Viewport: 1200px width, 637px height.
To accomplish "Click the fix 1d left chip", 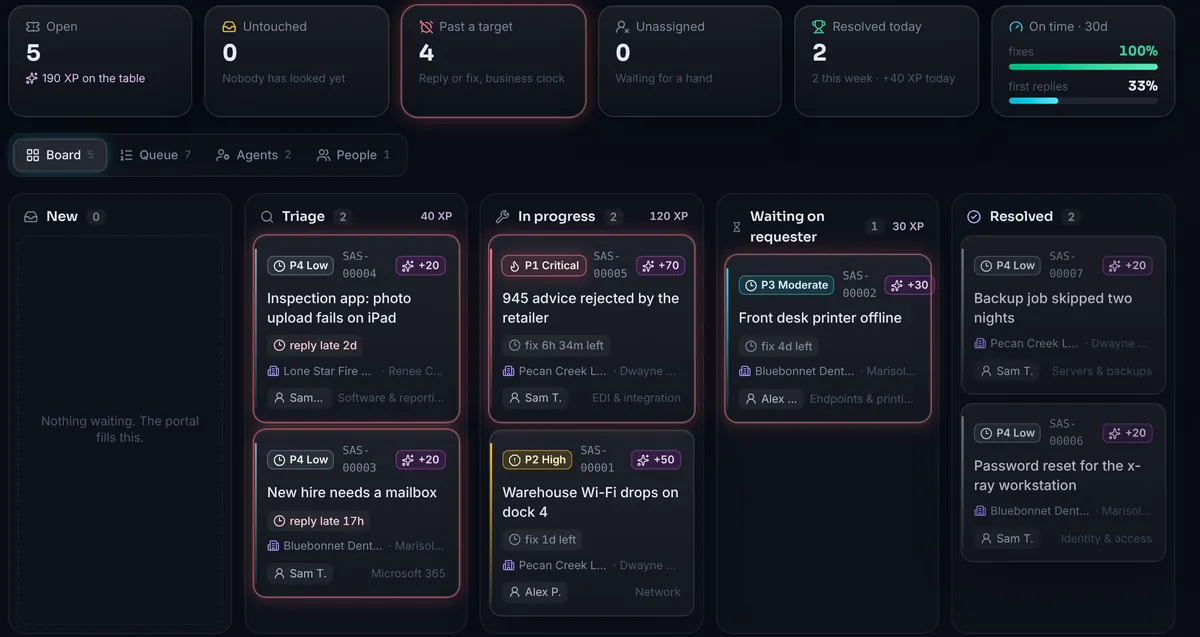I will [x=543, y=540].
